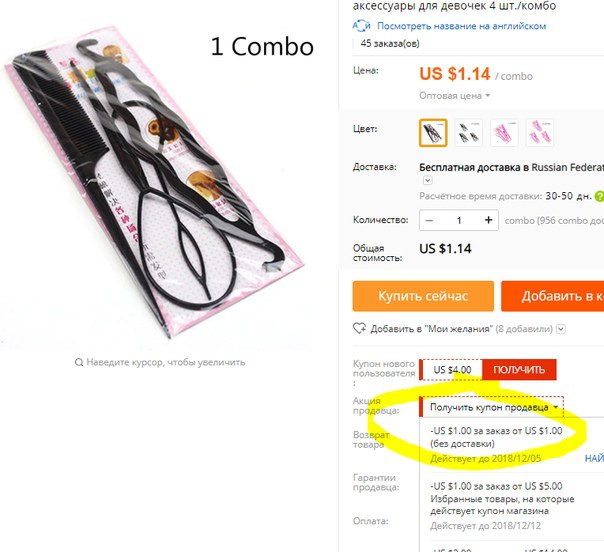The width and height of the screenshot is (604, 552).
Task: Open Посмотреть название на английском link
Action: (x=461, y=26)
